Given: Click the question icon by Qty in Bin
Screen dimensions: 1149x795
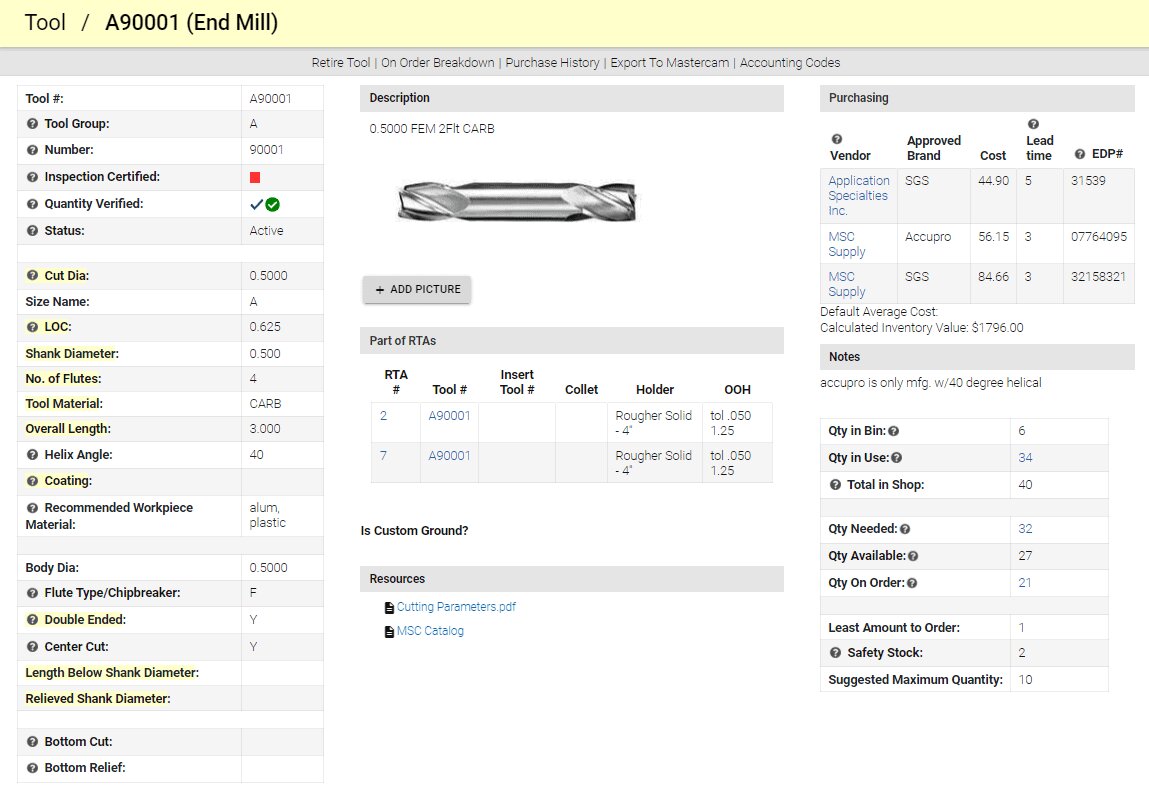Looking at the screenshot, I should click(893, 431).
